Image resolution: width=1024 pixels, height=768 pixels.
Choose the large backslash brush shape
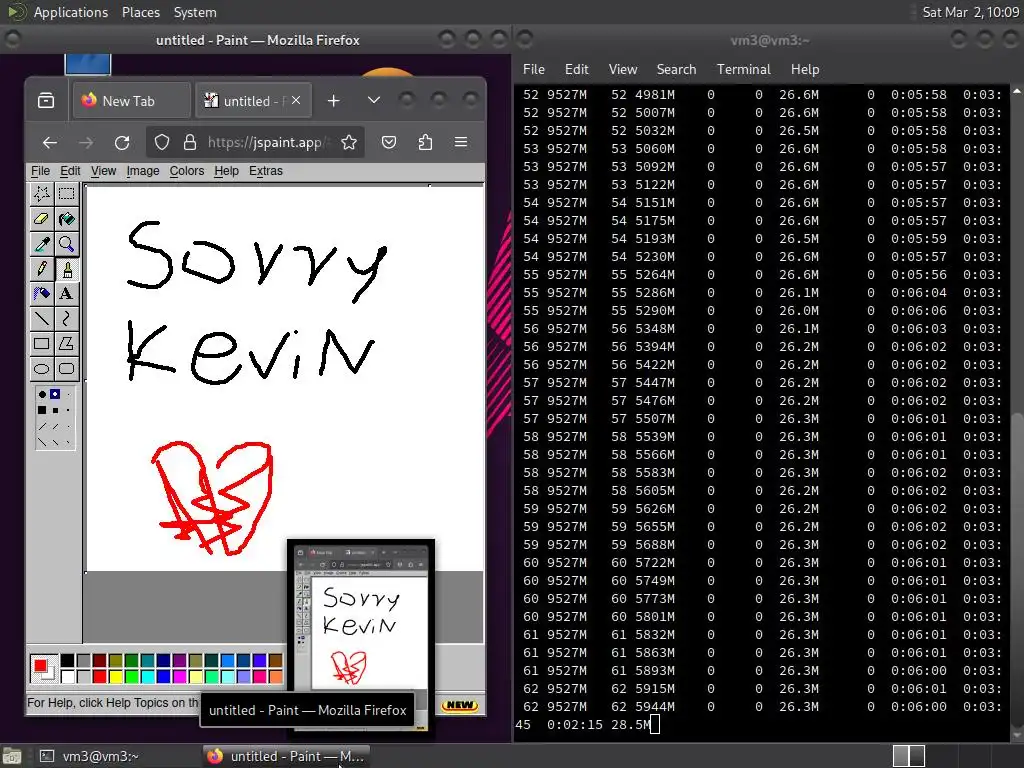pos(42,442)
